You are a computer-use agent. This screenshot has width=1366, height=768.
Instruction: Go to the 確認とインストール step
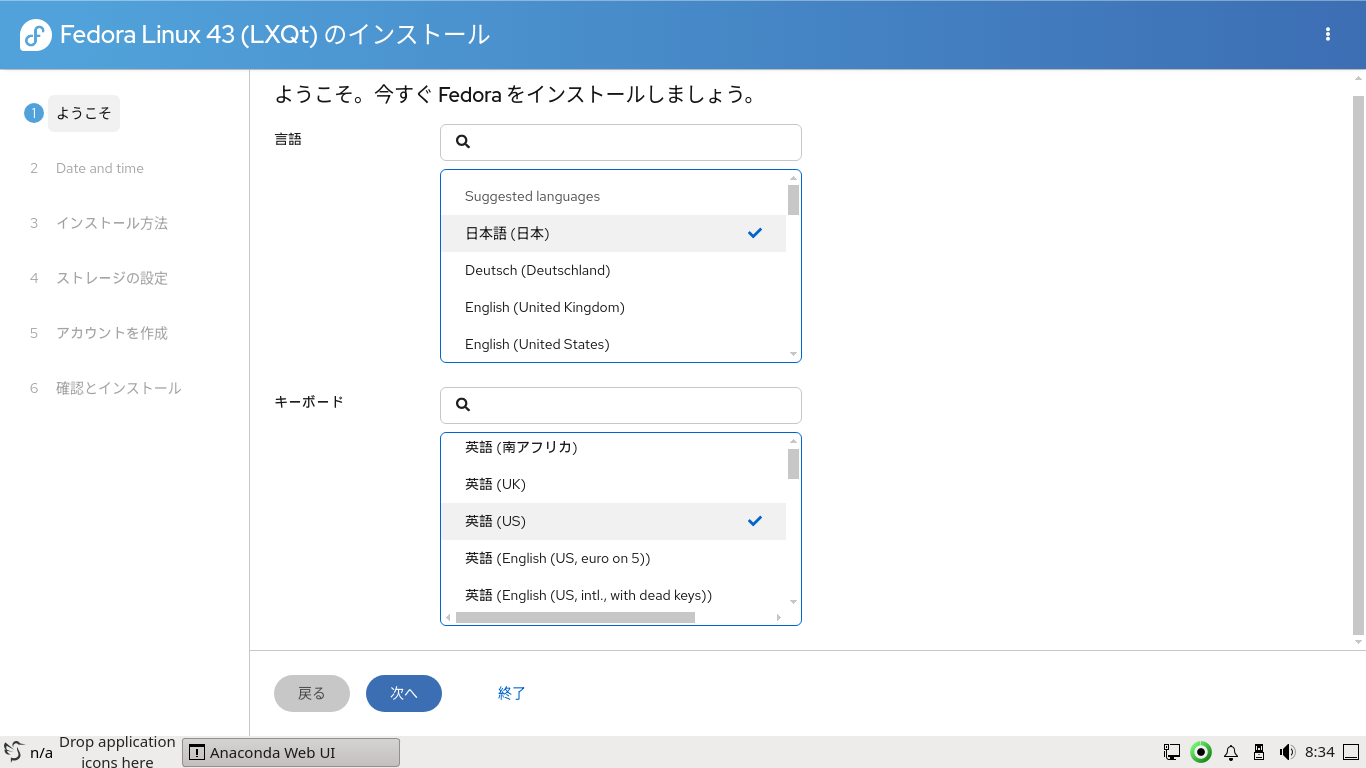click(x=119, y=388)
